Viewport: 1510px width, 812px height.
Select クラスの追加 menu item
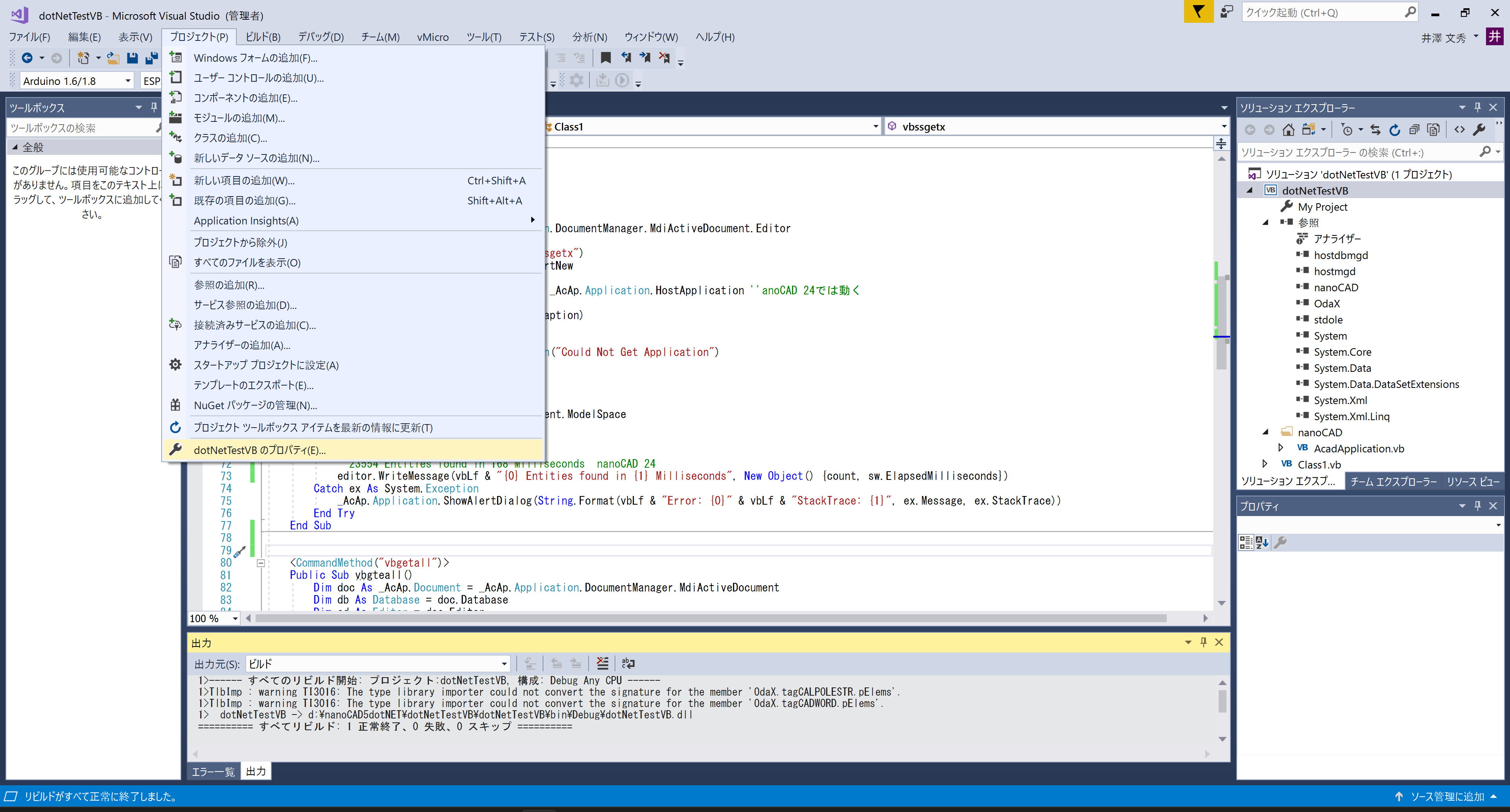coord(354,138)
